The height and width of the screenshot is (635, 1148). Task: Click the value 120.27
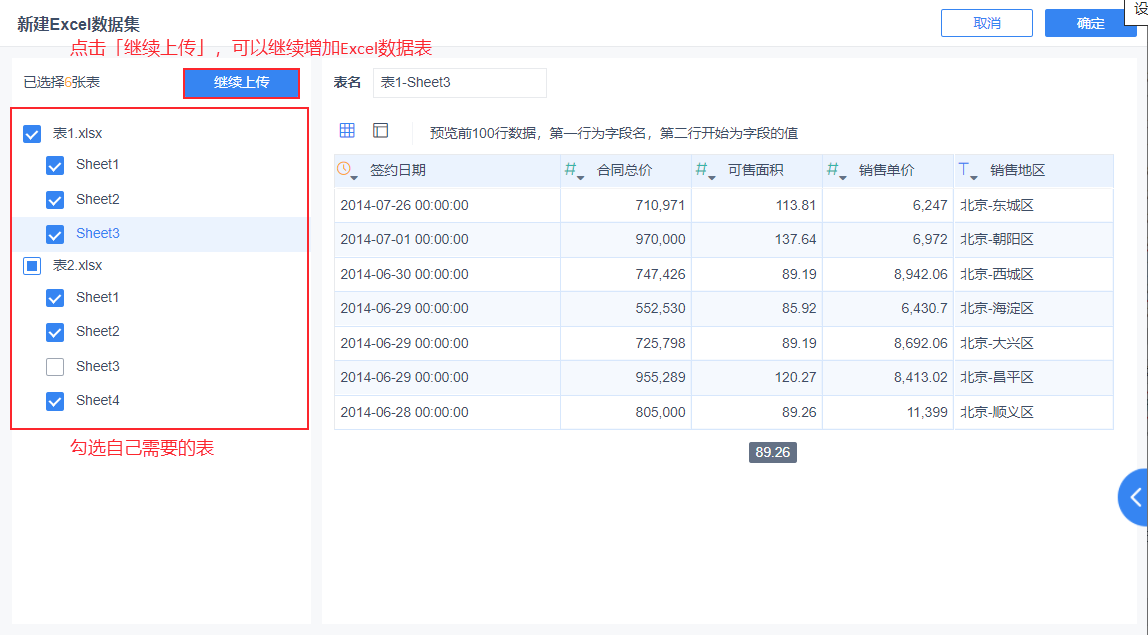(796, 378)
